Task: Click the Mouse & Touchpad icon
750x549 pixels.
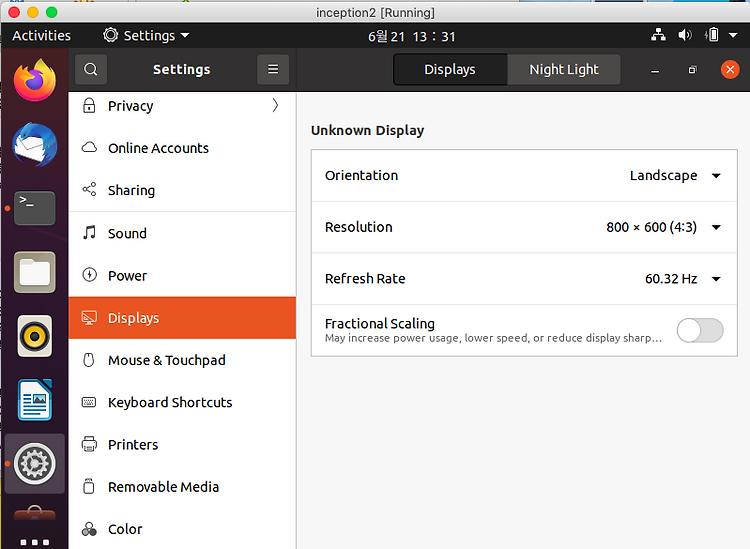Action: pyautogui.click(x=89, y=360)
